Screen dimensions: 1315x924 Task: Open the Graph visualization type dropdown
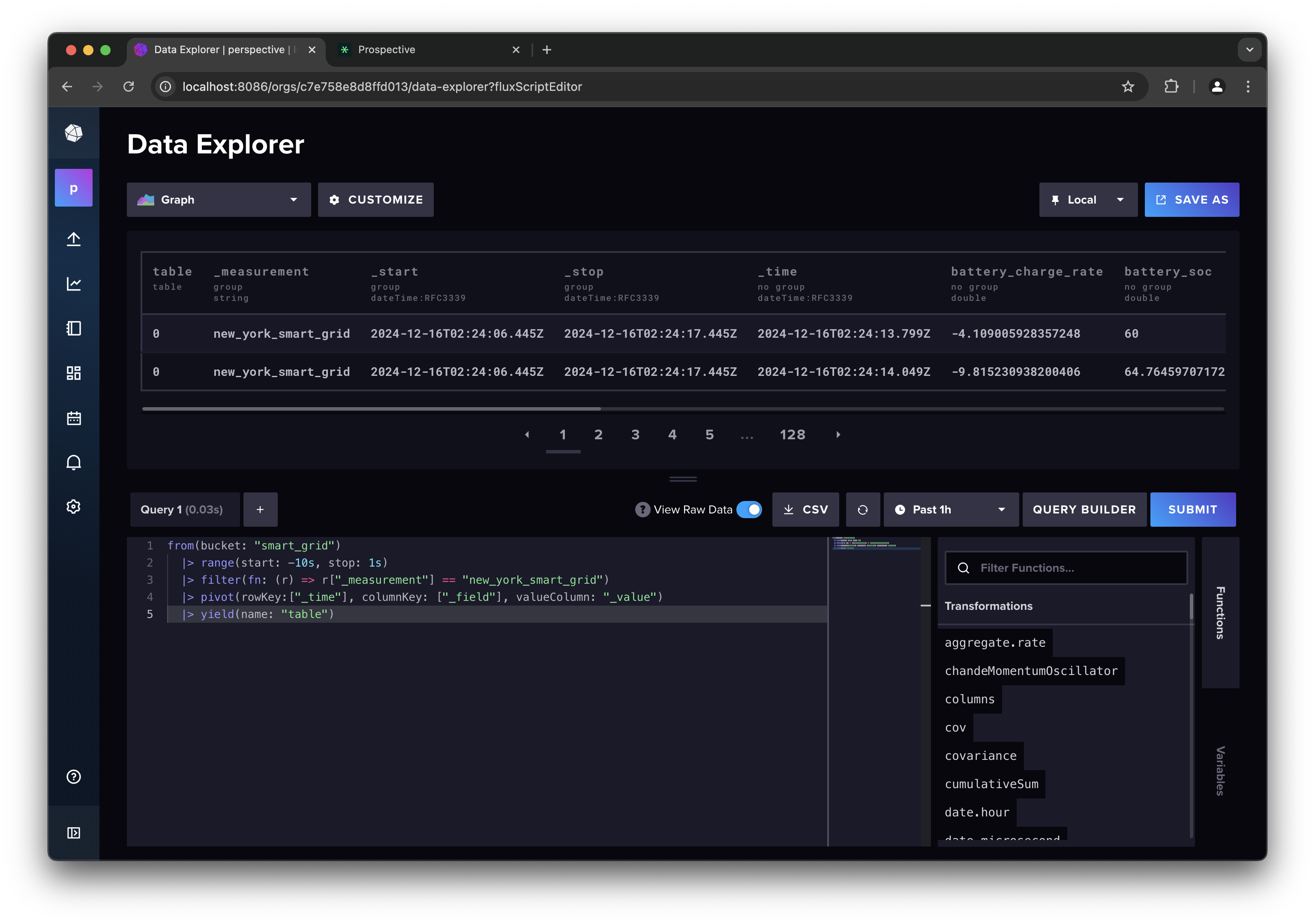click(219, 199)
